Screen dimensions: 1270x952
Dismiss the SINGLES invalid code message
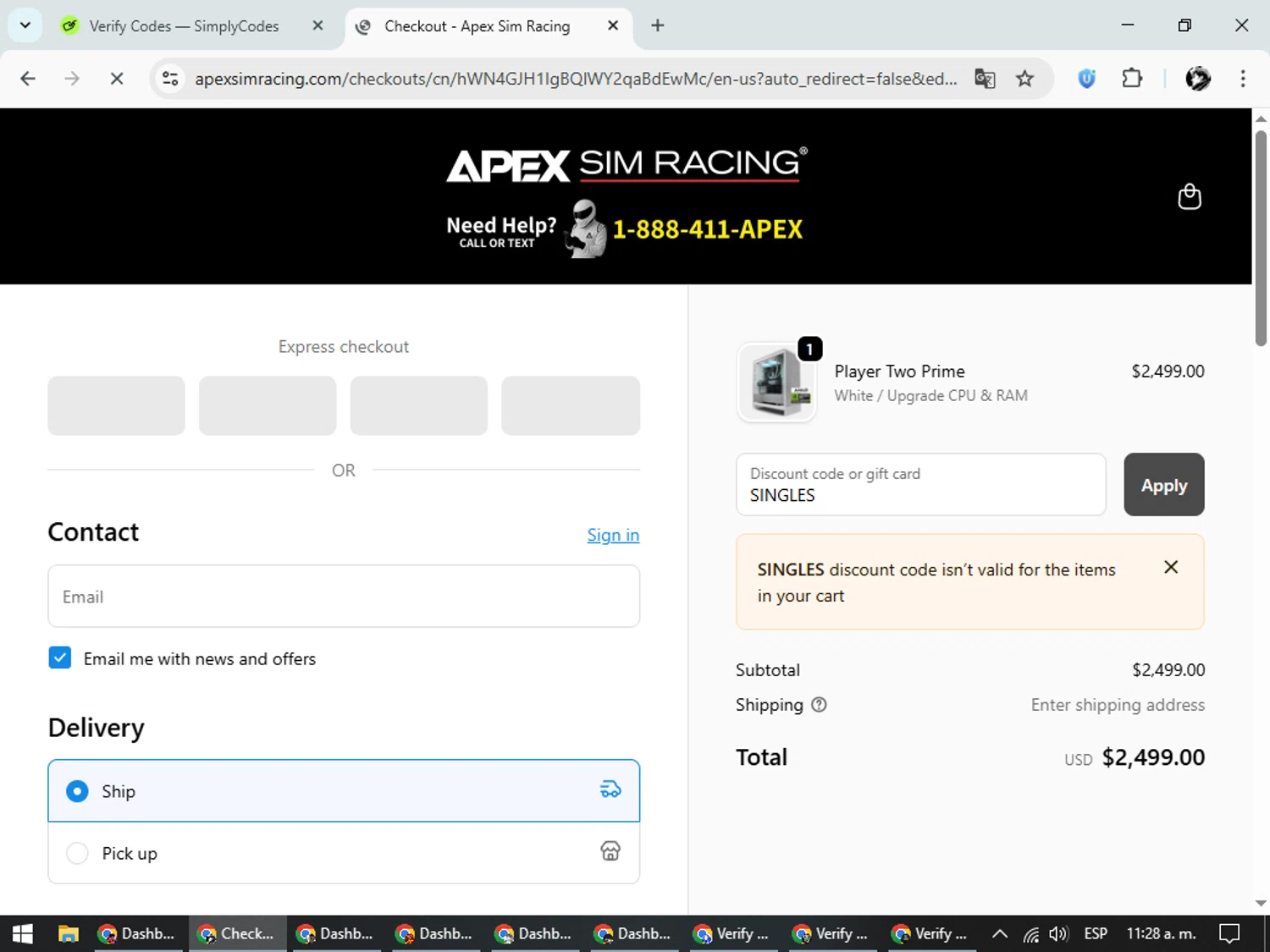pos(1171,567)
